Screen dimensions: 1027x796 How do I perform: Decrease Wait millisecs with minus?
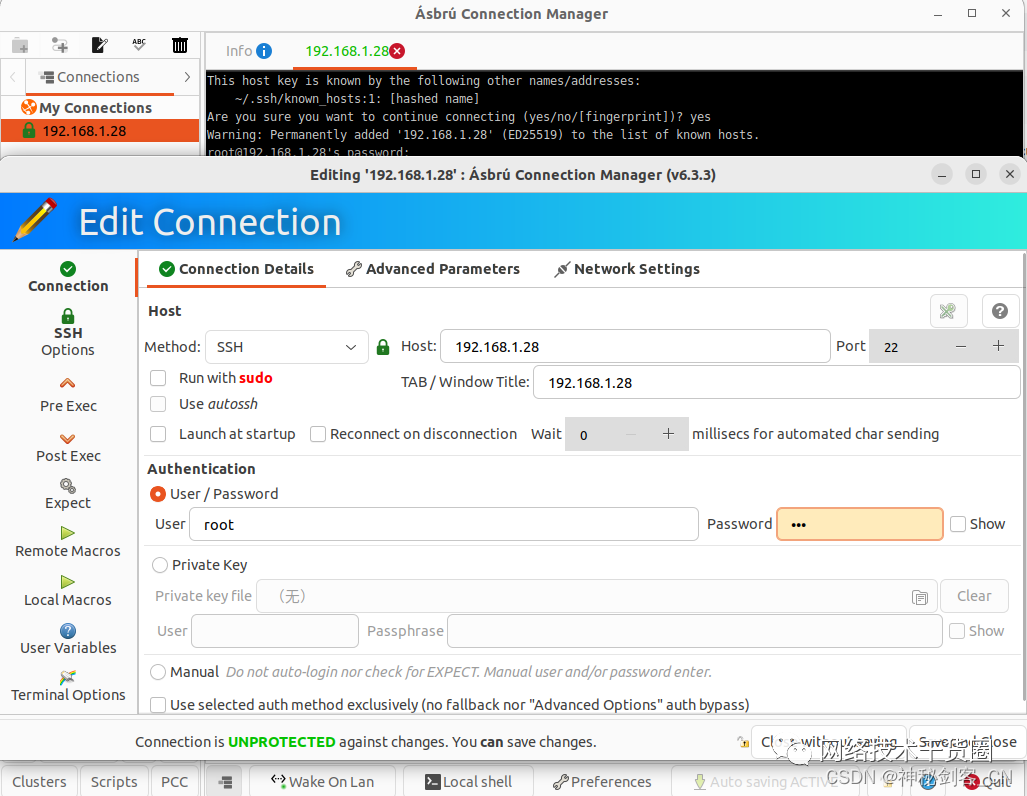631,434
